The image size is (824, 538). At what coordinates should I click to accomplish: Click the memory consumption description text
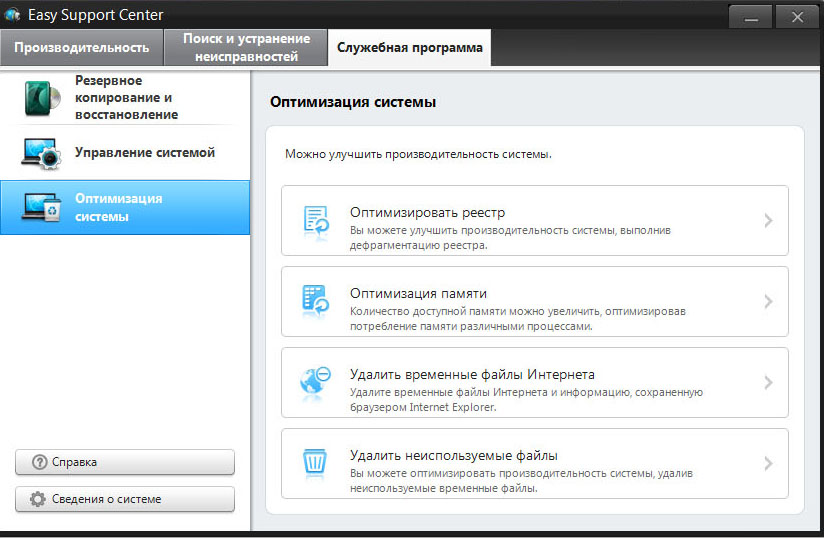point(518,318)
